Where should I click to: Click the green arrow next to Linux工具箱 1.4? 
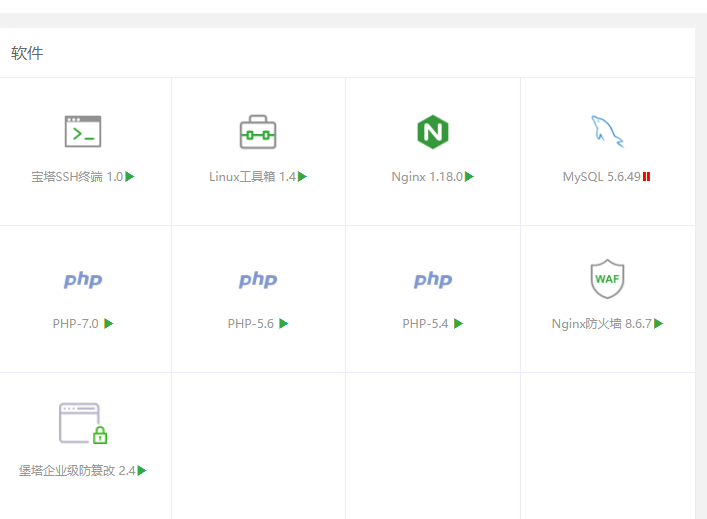pos(303,177)
